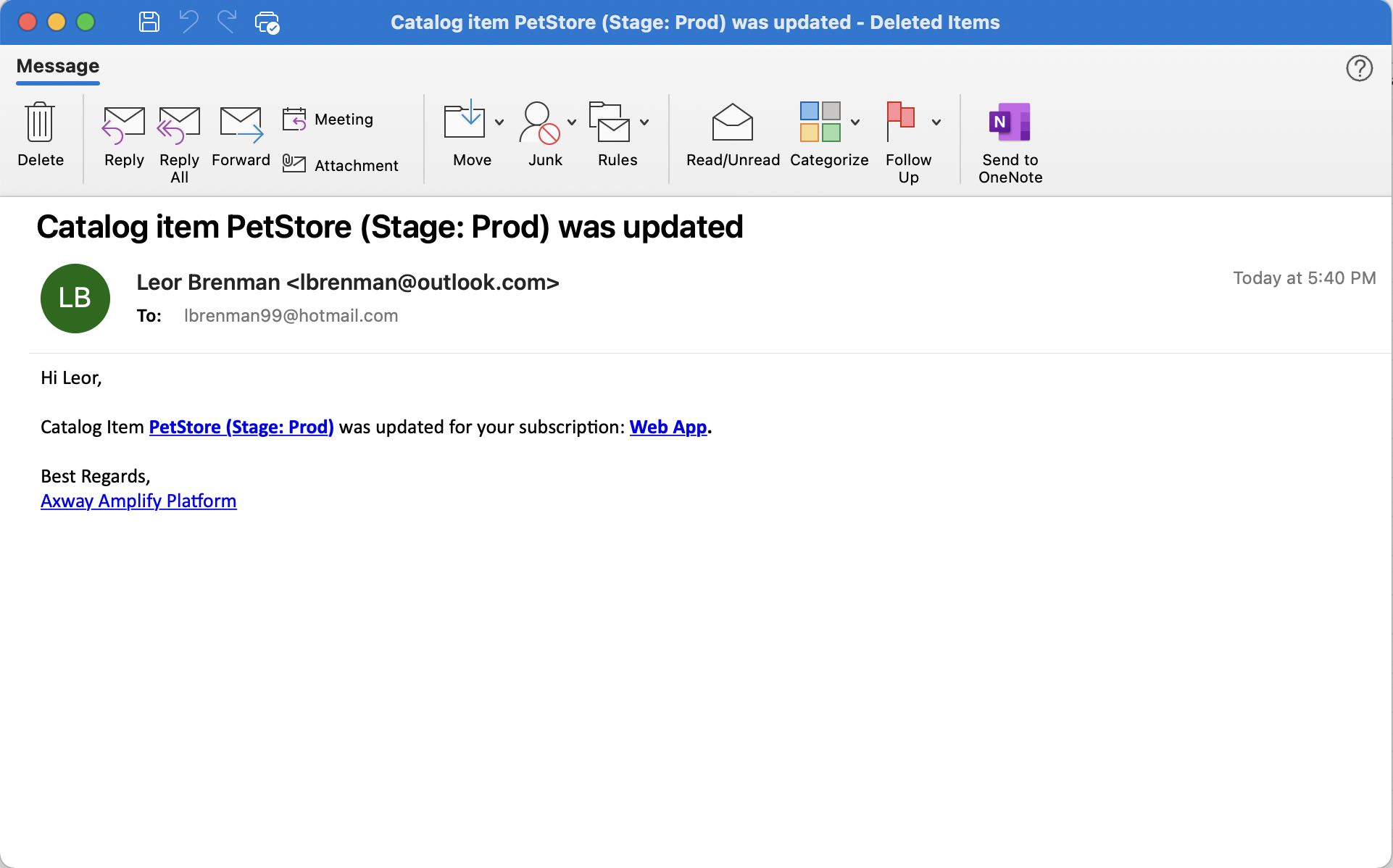Minimize the message window
The image size is (1393, 868).
tap(57, 22)
